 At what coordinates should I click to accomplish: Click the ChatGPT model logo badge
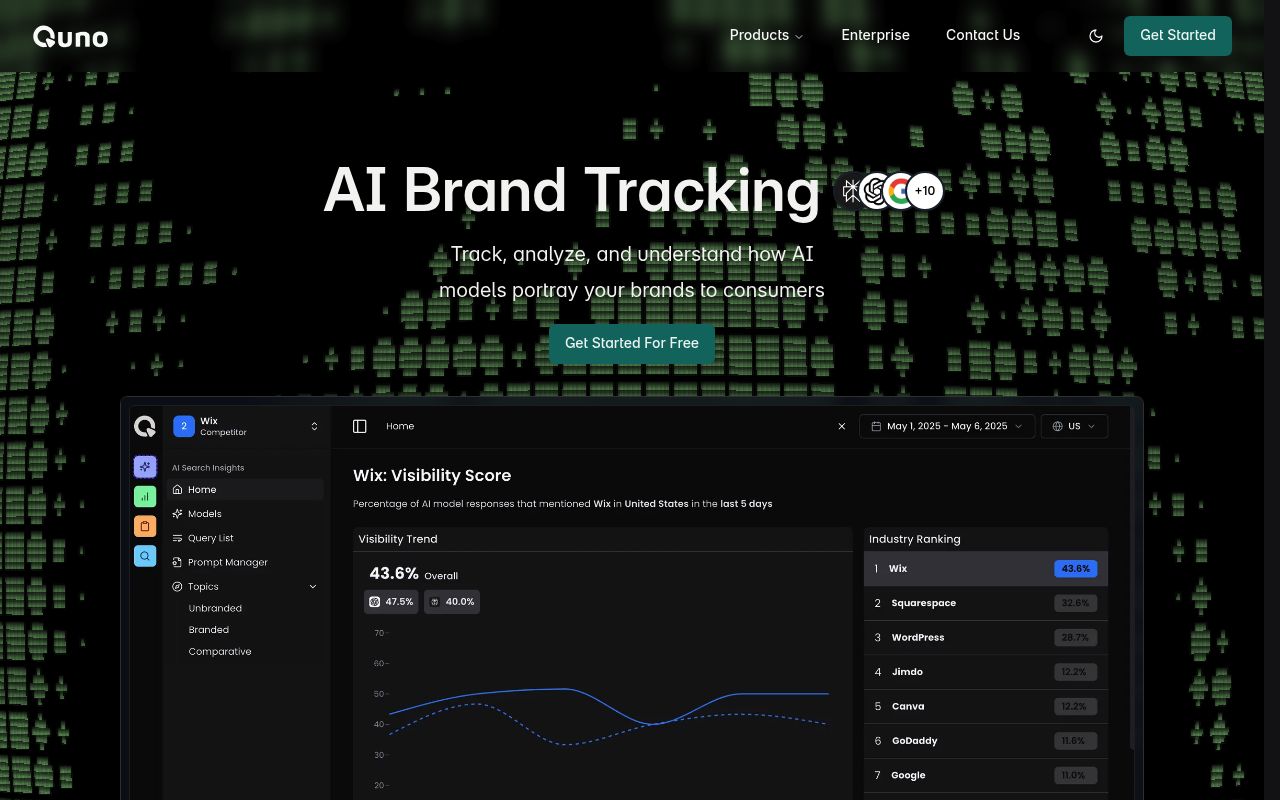pyautogui.click(x=875, y=191)
